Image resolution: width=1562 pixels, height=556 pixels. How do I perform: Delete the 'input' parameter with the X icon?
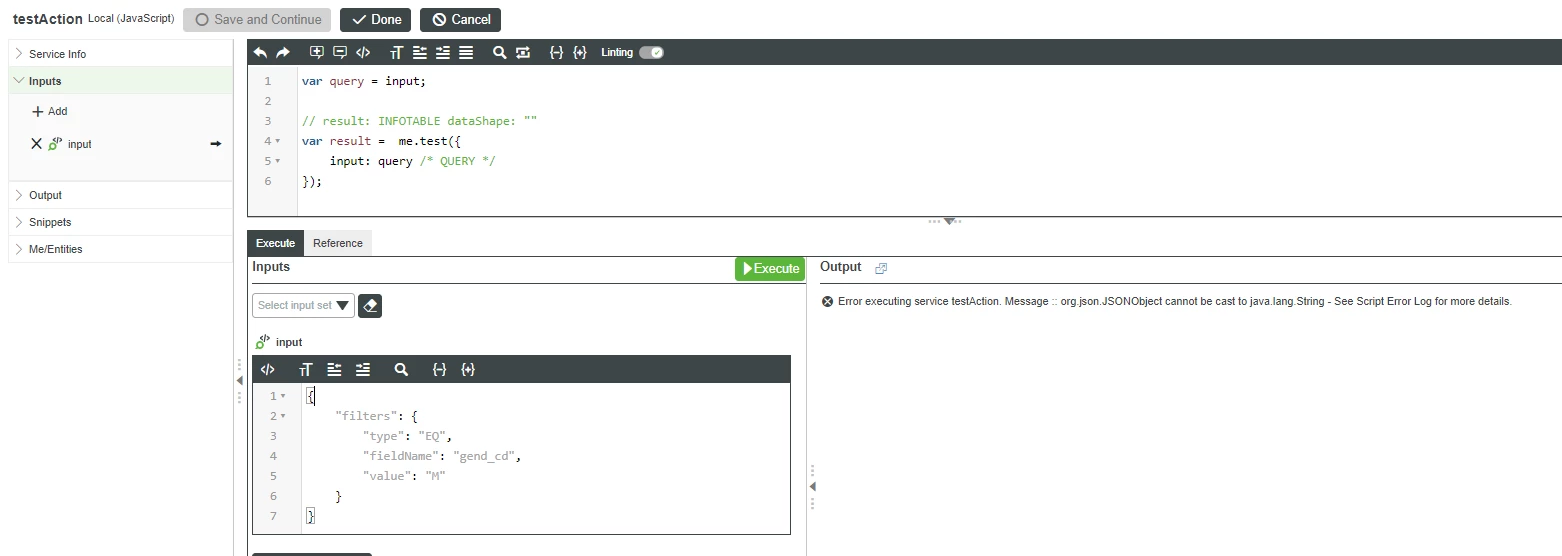tap(37, 144)
